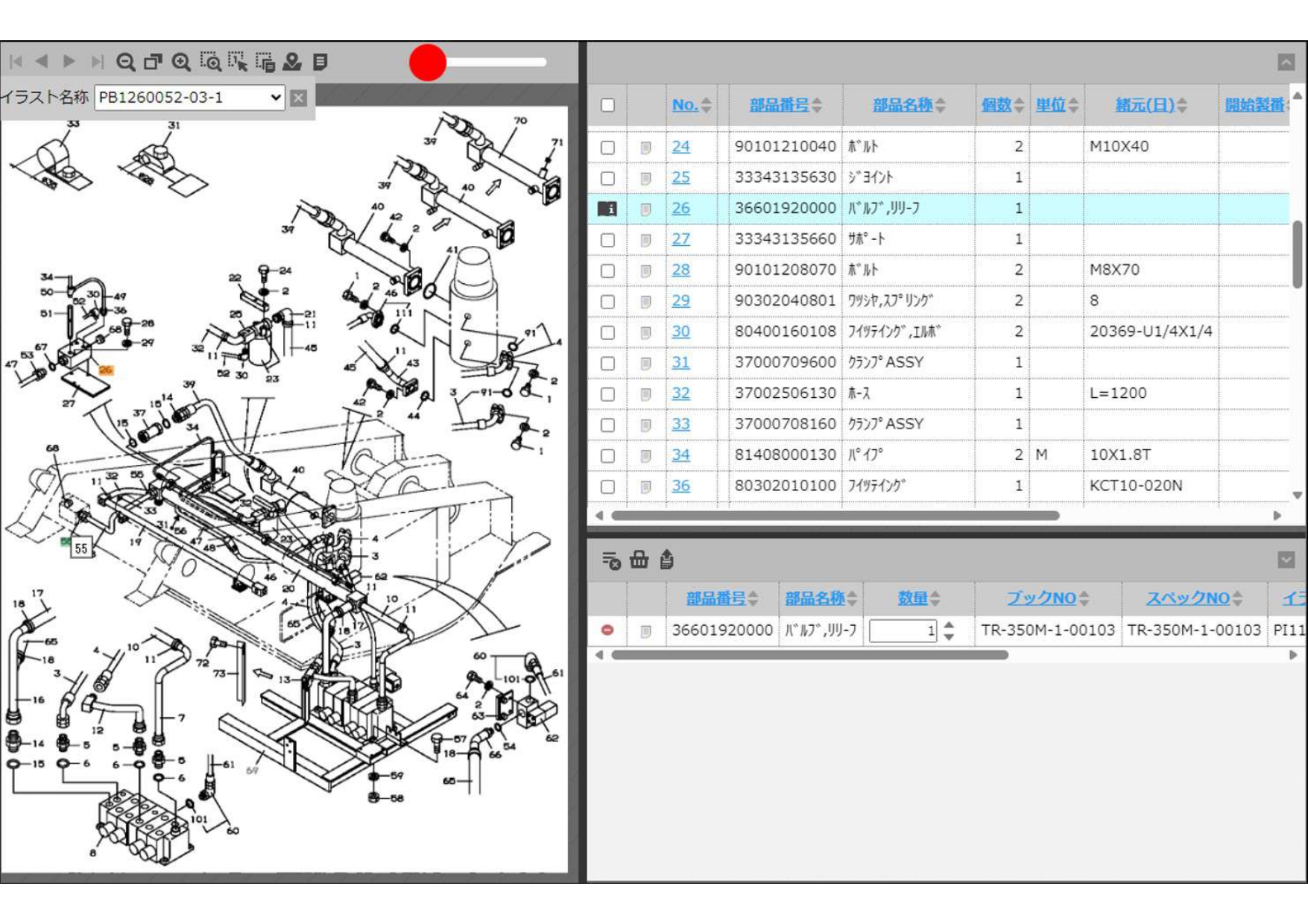The image size is (1308, 924).
Task: Select the area zoom tool
Action: [x=210, y=62]
